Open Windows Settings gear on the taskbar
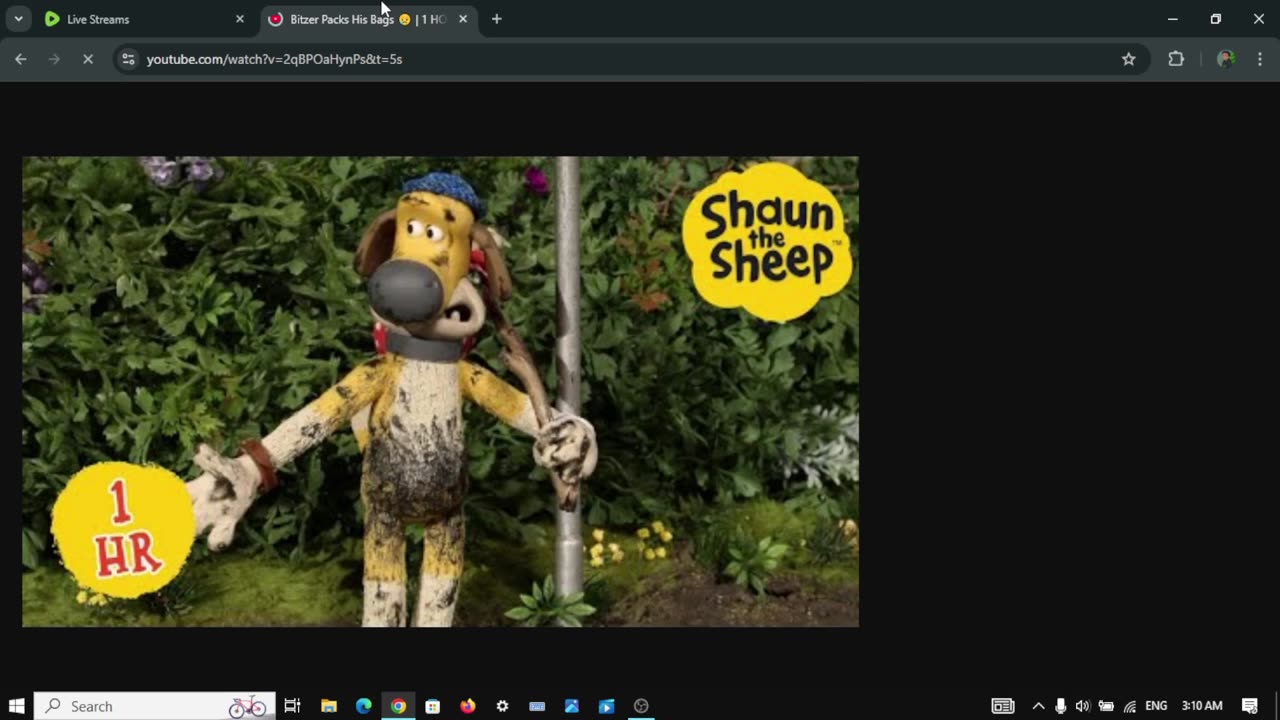This screenshot has width=1280, height=720. (502, 706)
